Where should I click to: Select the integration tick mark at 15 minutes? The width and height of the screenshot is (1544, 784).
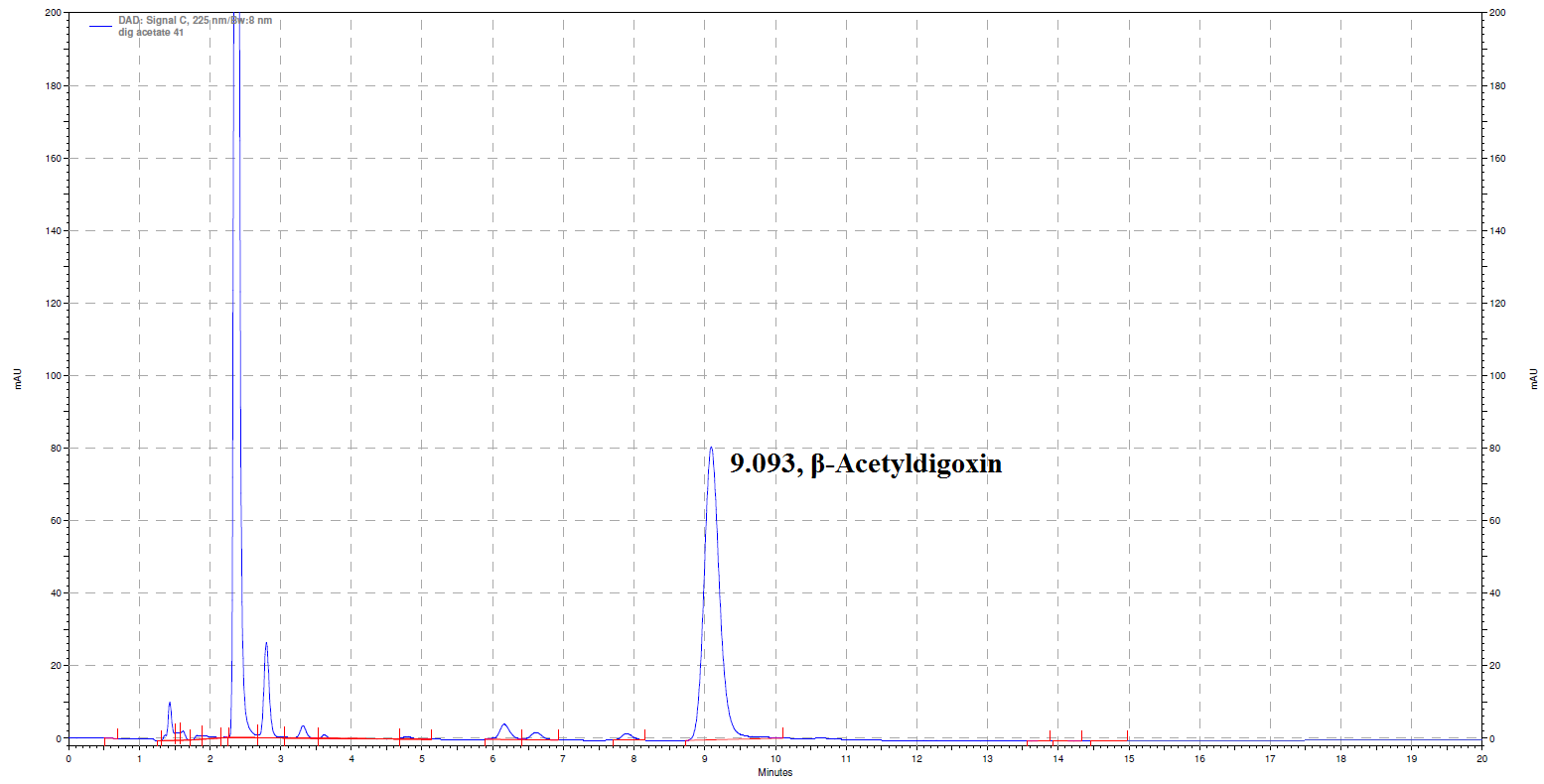[x=1127, y=735]
